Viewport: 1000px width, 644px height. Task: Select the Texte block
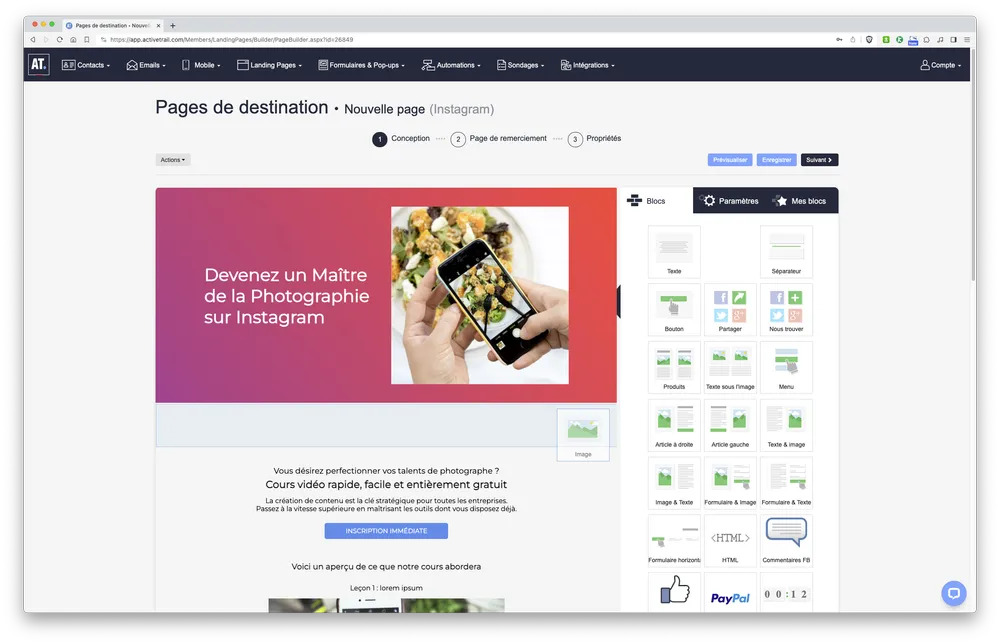tap(673, 249)
